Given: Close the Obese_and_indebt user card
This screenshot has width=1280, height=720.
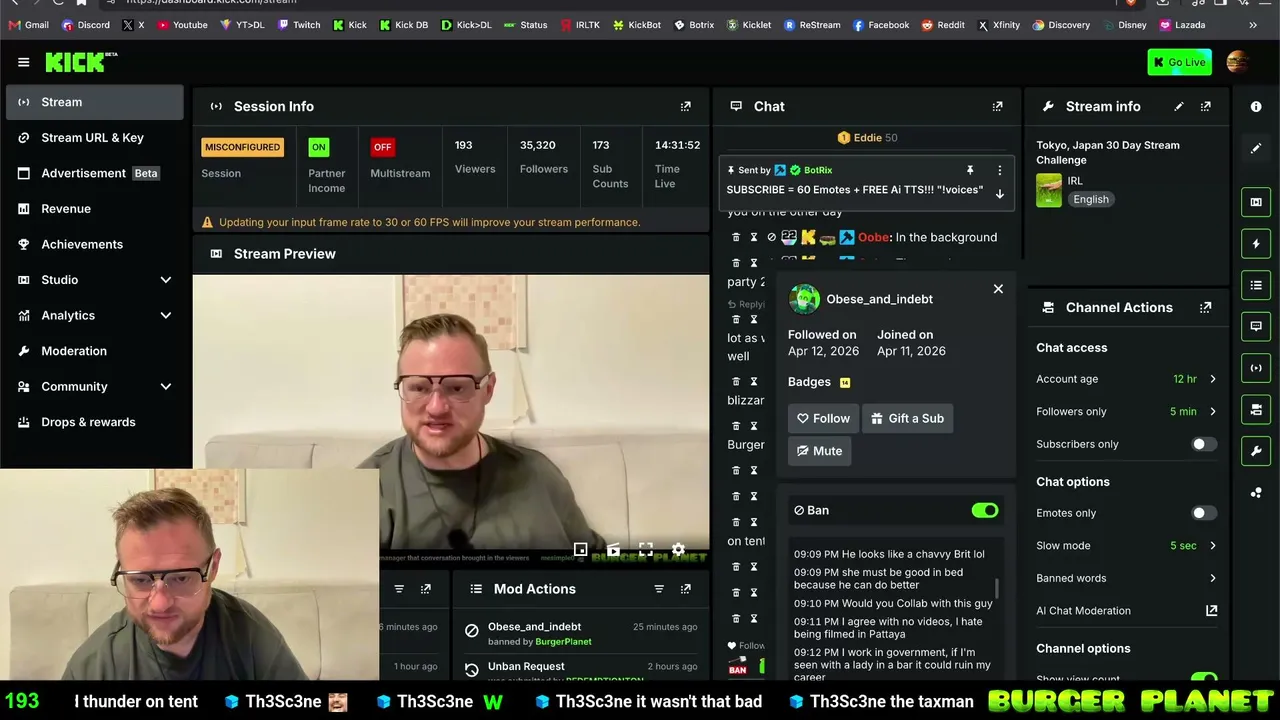Looking at the screenshot, I should [x=998, y=289].
